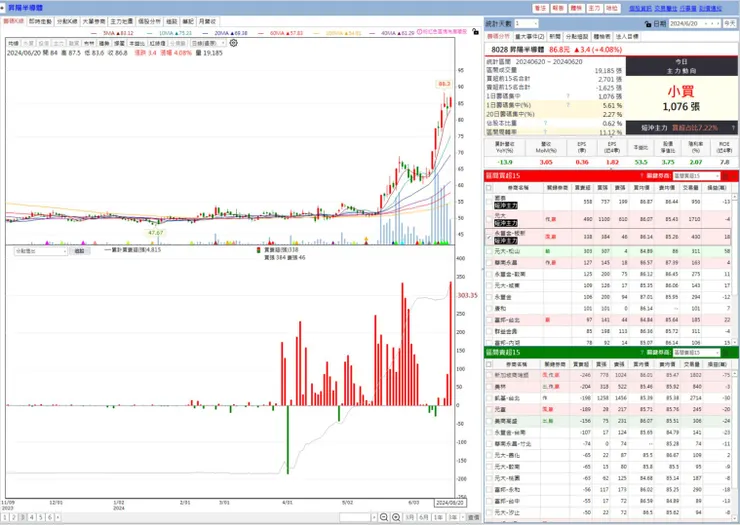Image resolution: width=740 pixels, height=525 pixels.
Task: Click the app icon in the title bar
Action: pyautogui.click(x=3, y=8)
